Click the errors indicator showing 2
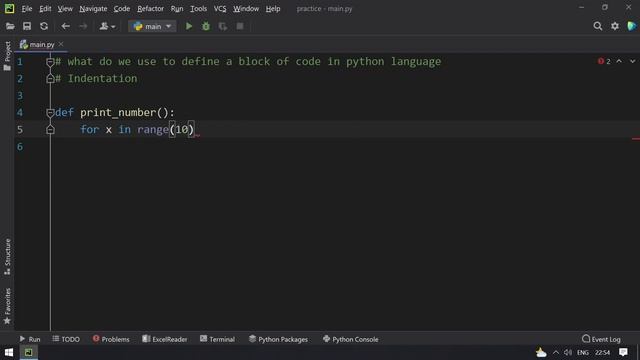640x360 pixels. coord(604,61)
